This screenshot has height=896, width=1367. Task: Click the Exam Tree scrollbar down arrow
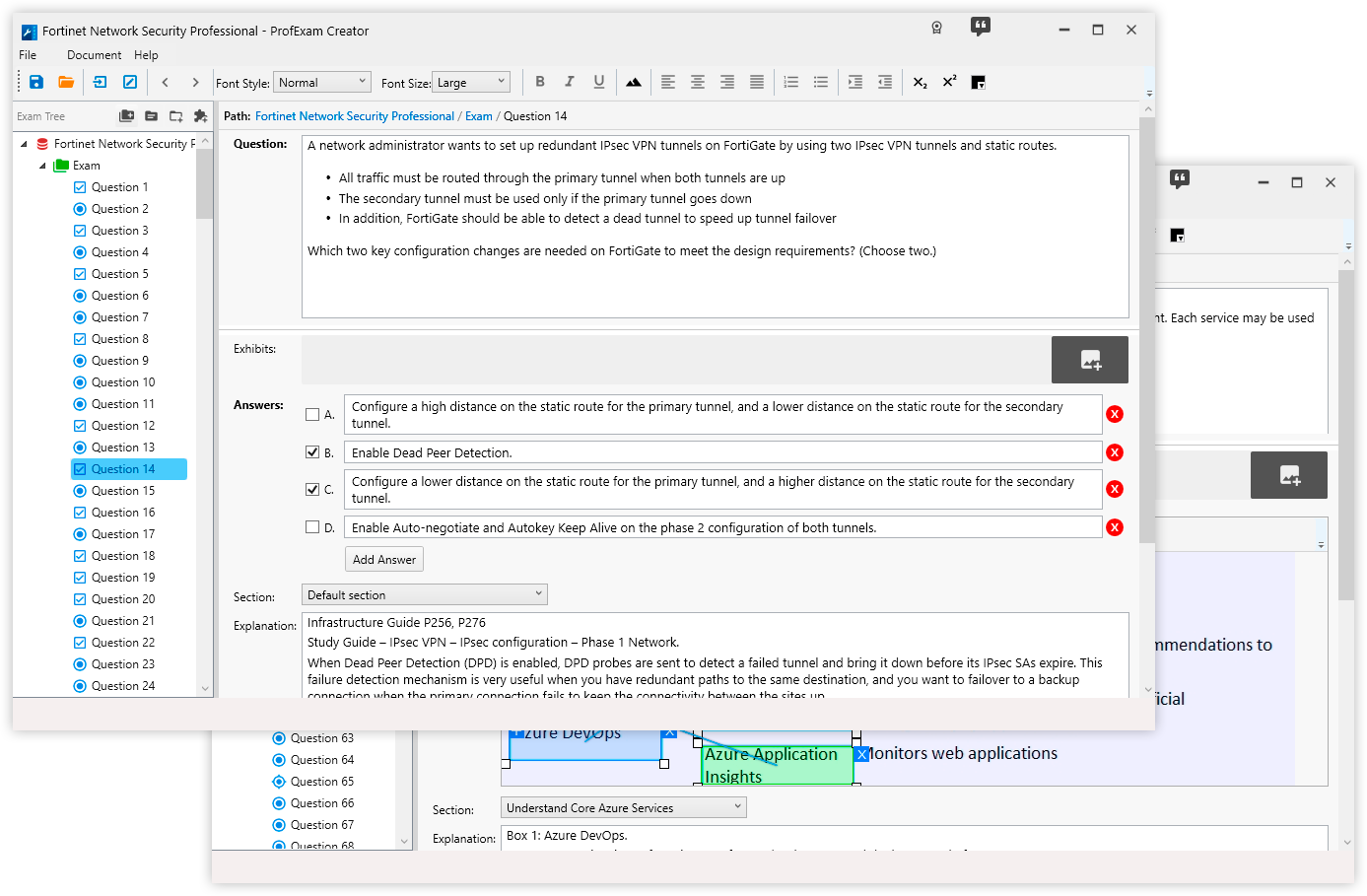[x=205, y=689]
